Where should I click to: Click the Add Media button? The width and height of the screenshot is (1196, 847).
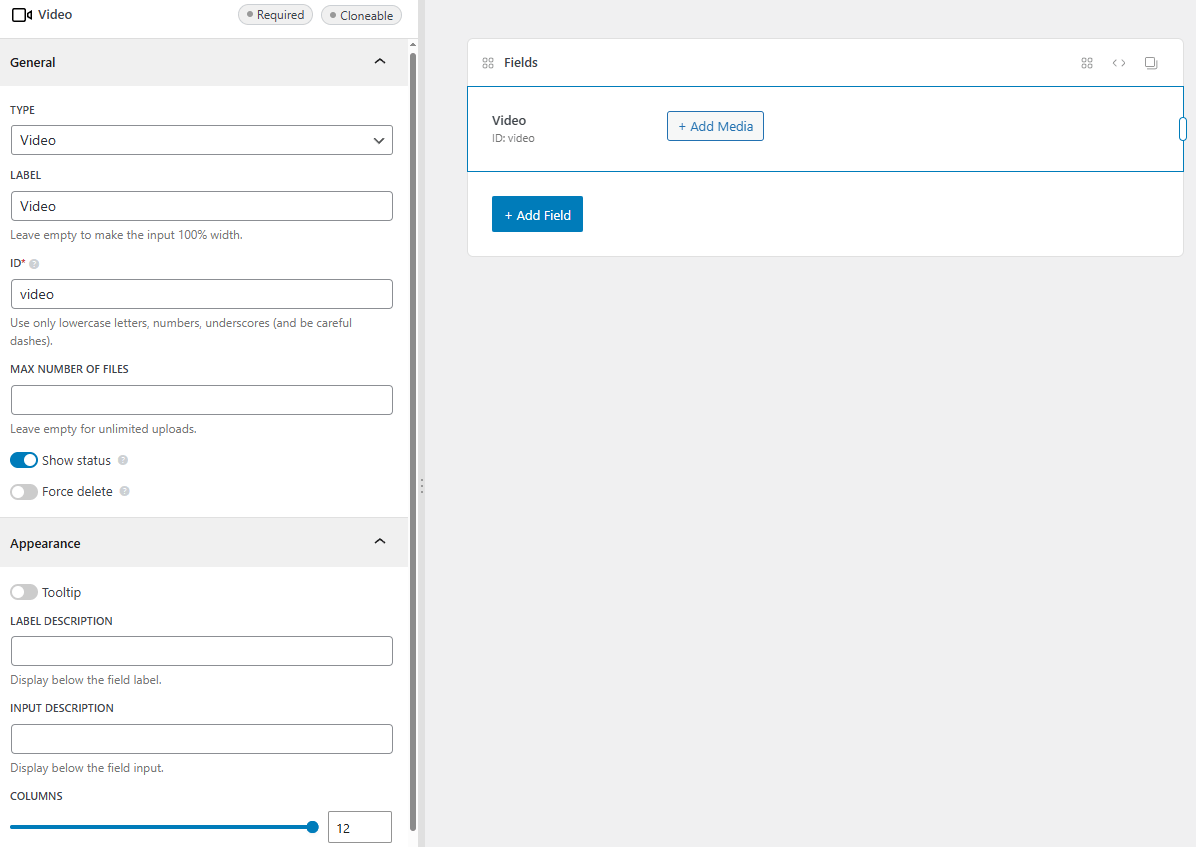click(715, 127)
